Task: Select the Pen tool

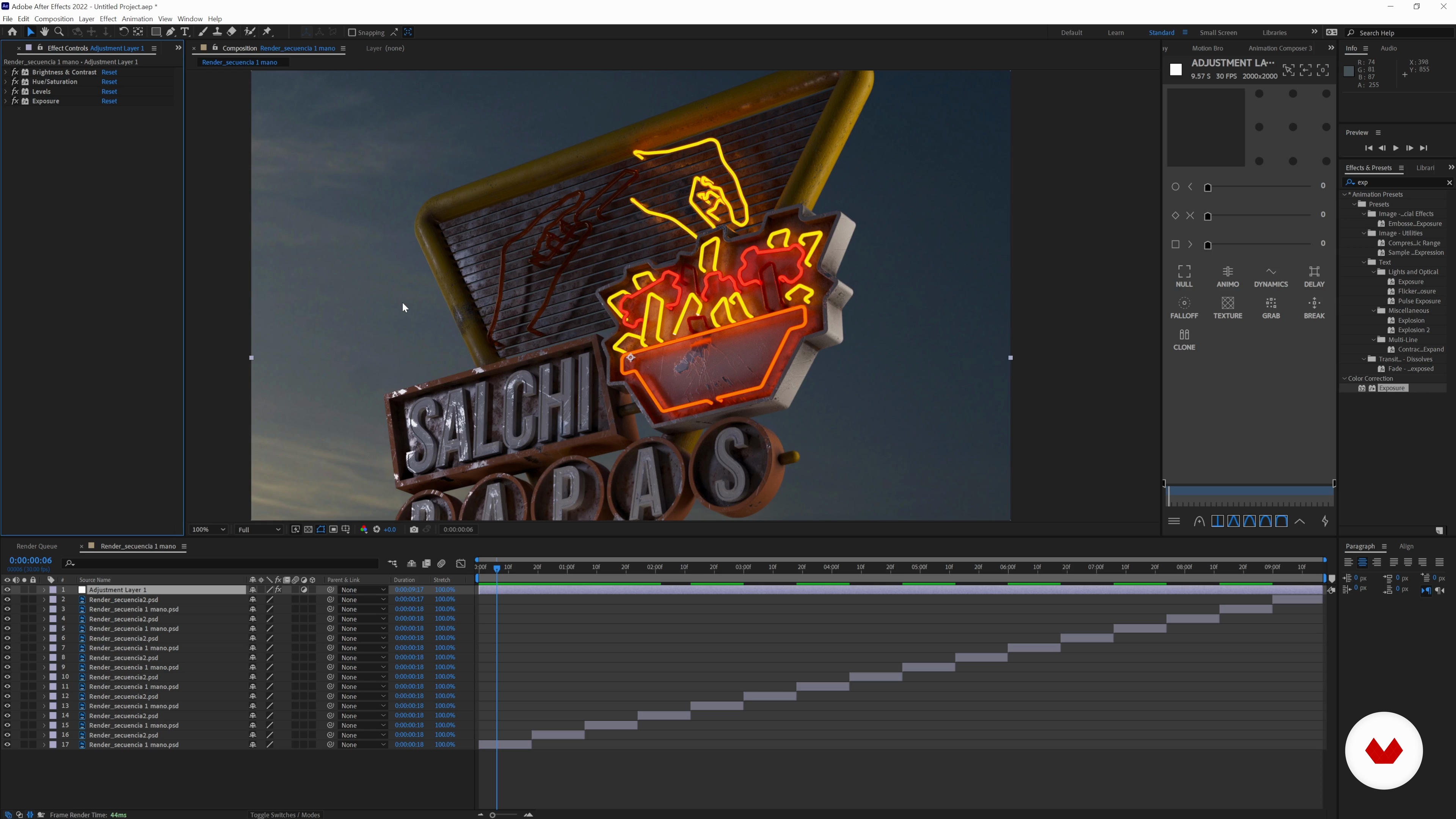Action: tap(171, 32)
